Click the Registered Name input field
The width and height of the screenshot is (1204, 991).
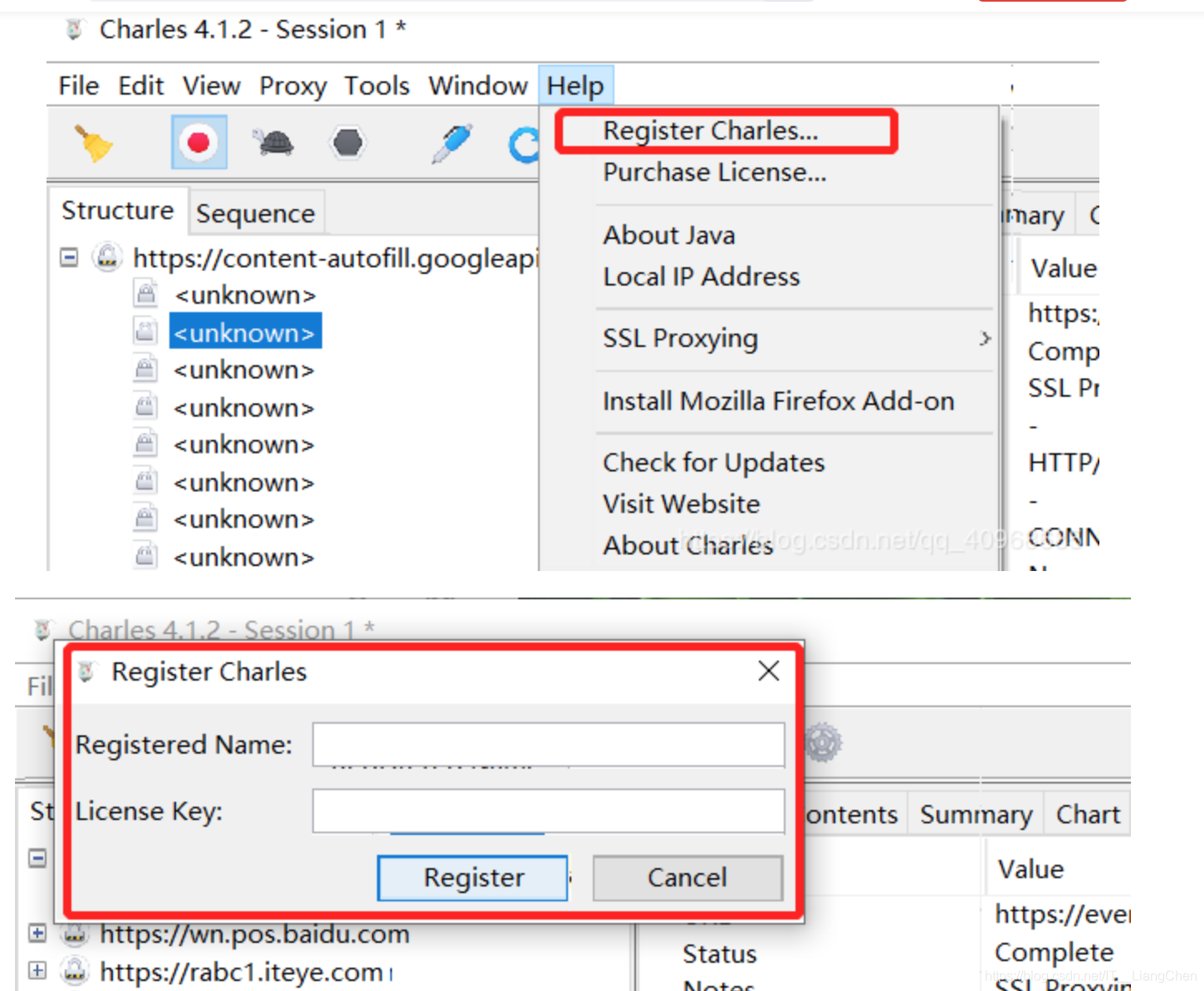tap(548, 744)
